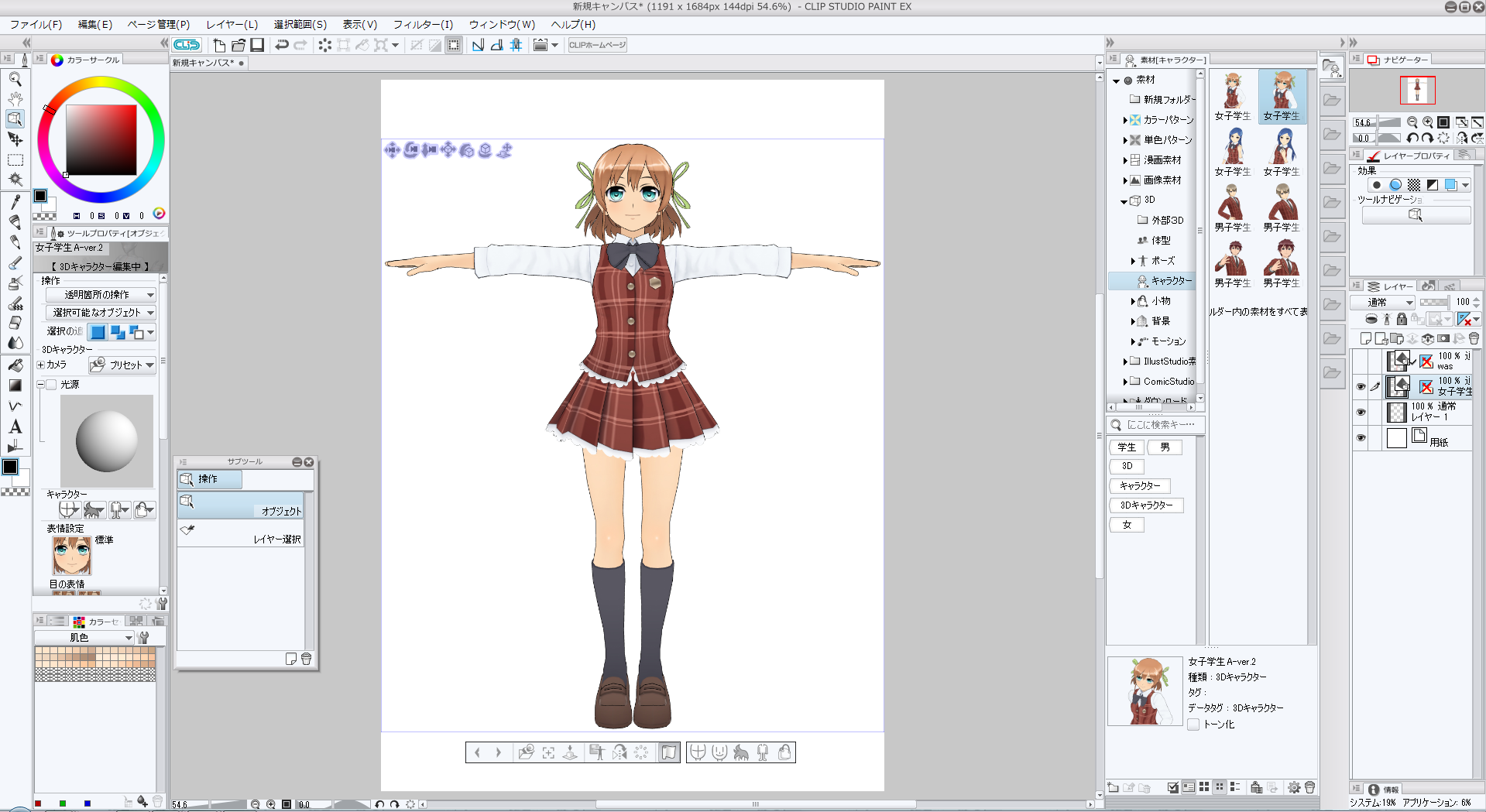
Task: Select the Eraser tool in the toolbox
Action: point(15,323)
